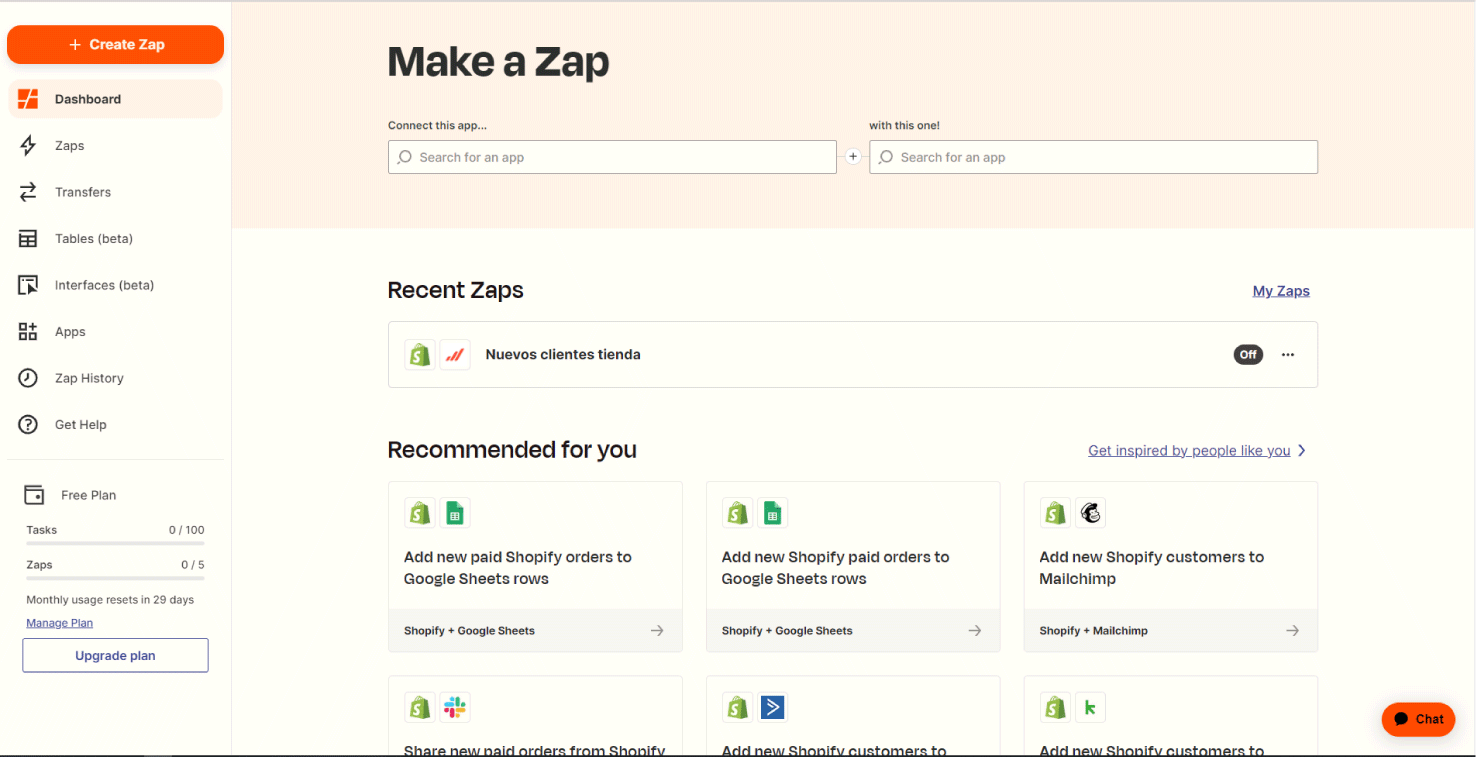1476x757 pixels.
Task: Click the Upgrade plan button
Action: pyautogui.click(x=115, y=656)
